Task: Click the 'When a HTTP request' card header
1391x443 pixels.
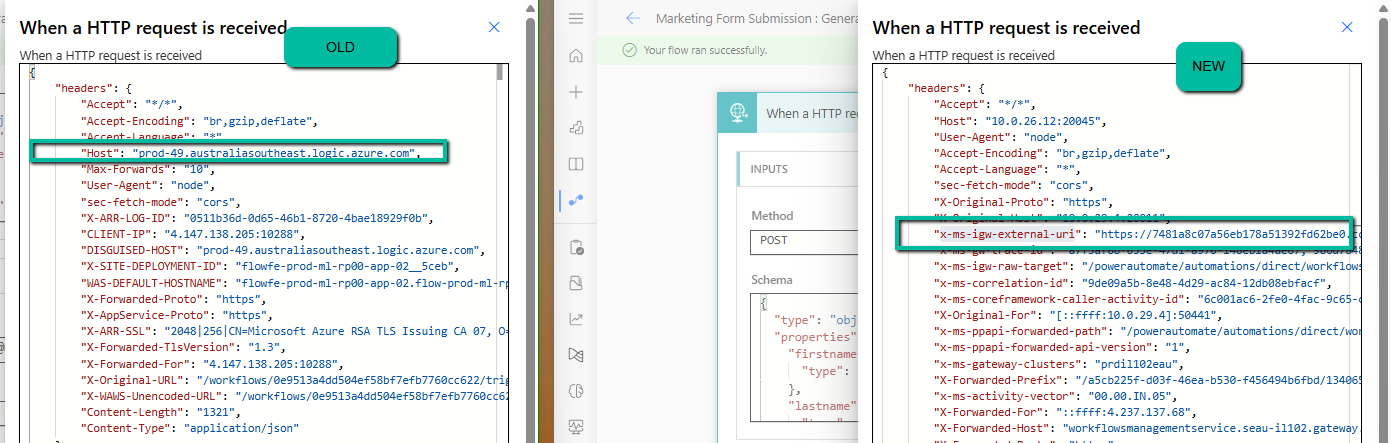Action: (x=789, y=113)
